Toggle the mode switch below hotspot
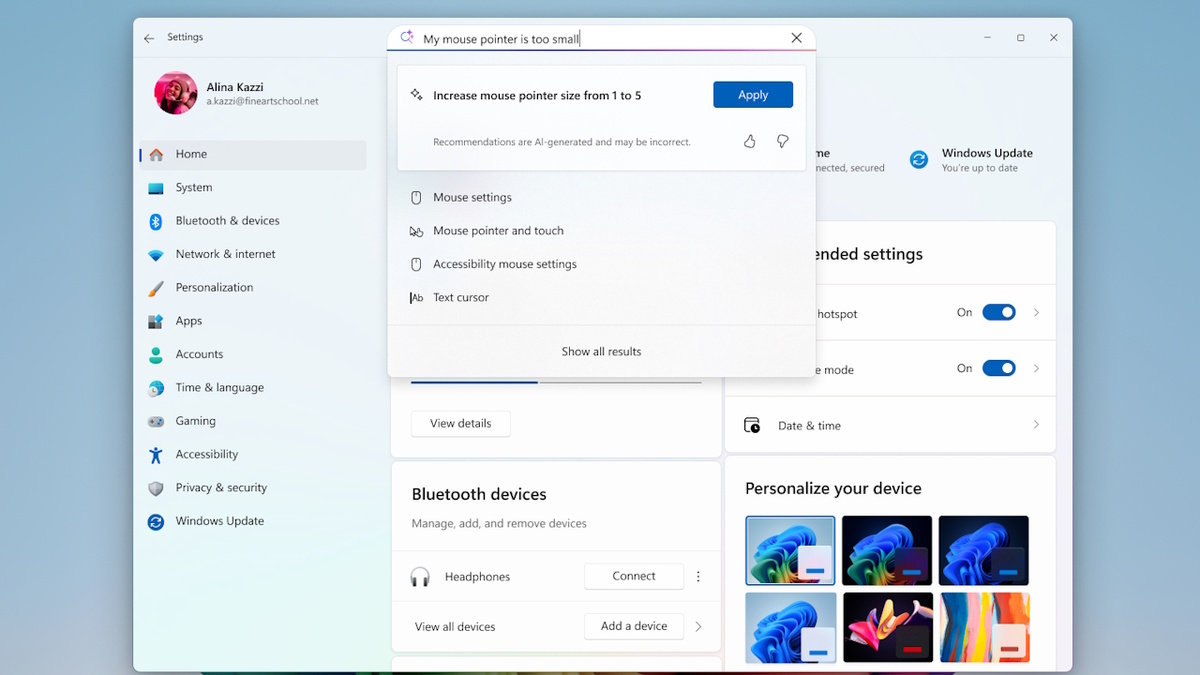The width and height of the screenshot is (1200, 675). (x=999, y=369)
